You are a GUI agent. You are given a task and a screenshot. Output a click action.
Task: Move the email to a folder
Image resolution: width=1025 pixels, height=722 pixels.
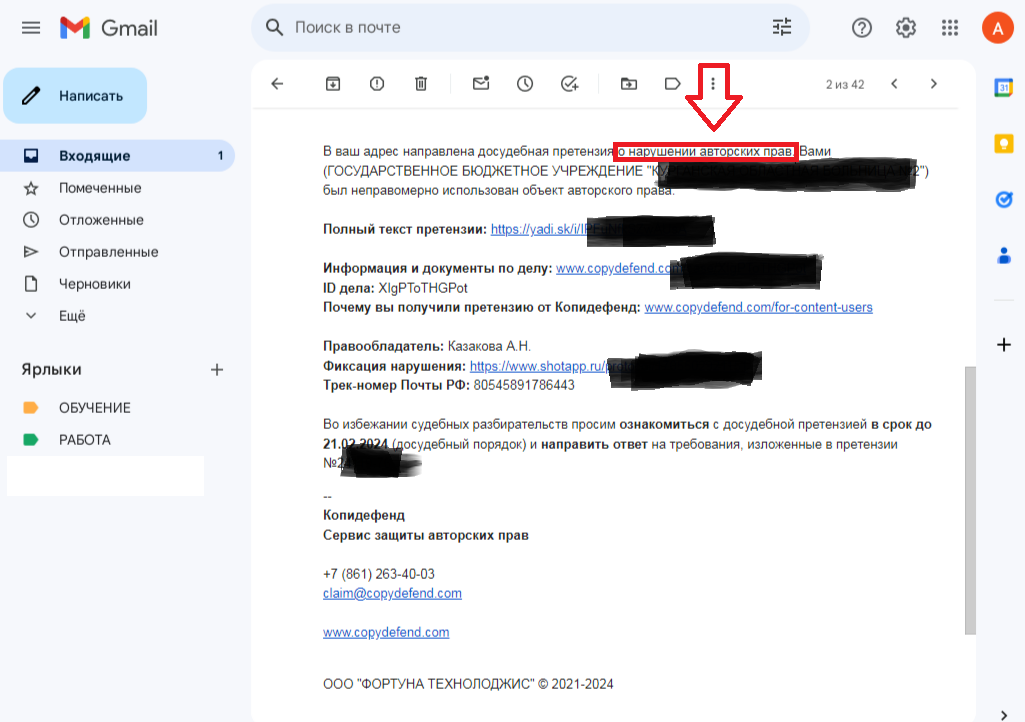(x=629, y=84)
